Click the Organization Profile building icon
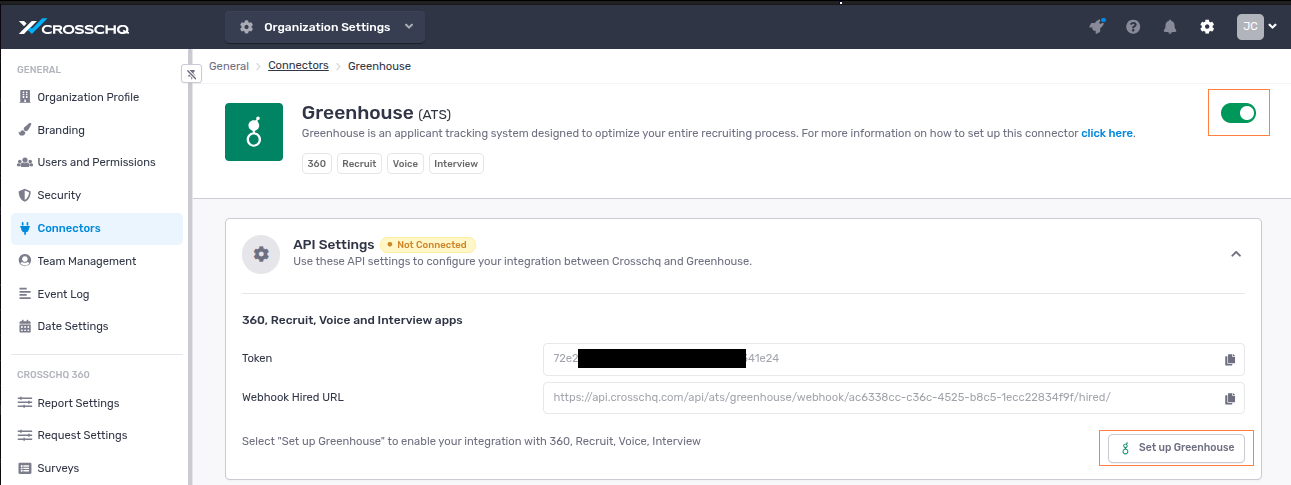The width and height of the screenshot is (1291, 485). pos(25,97)
